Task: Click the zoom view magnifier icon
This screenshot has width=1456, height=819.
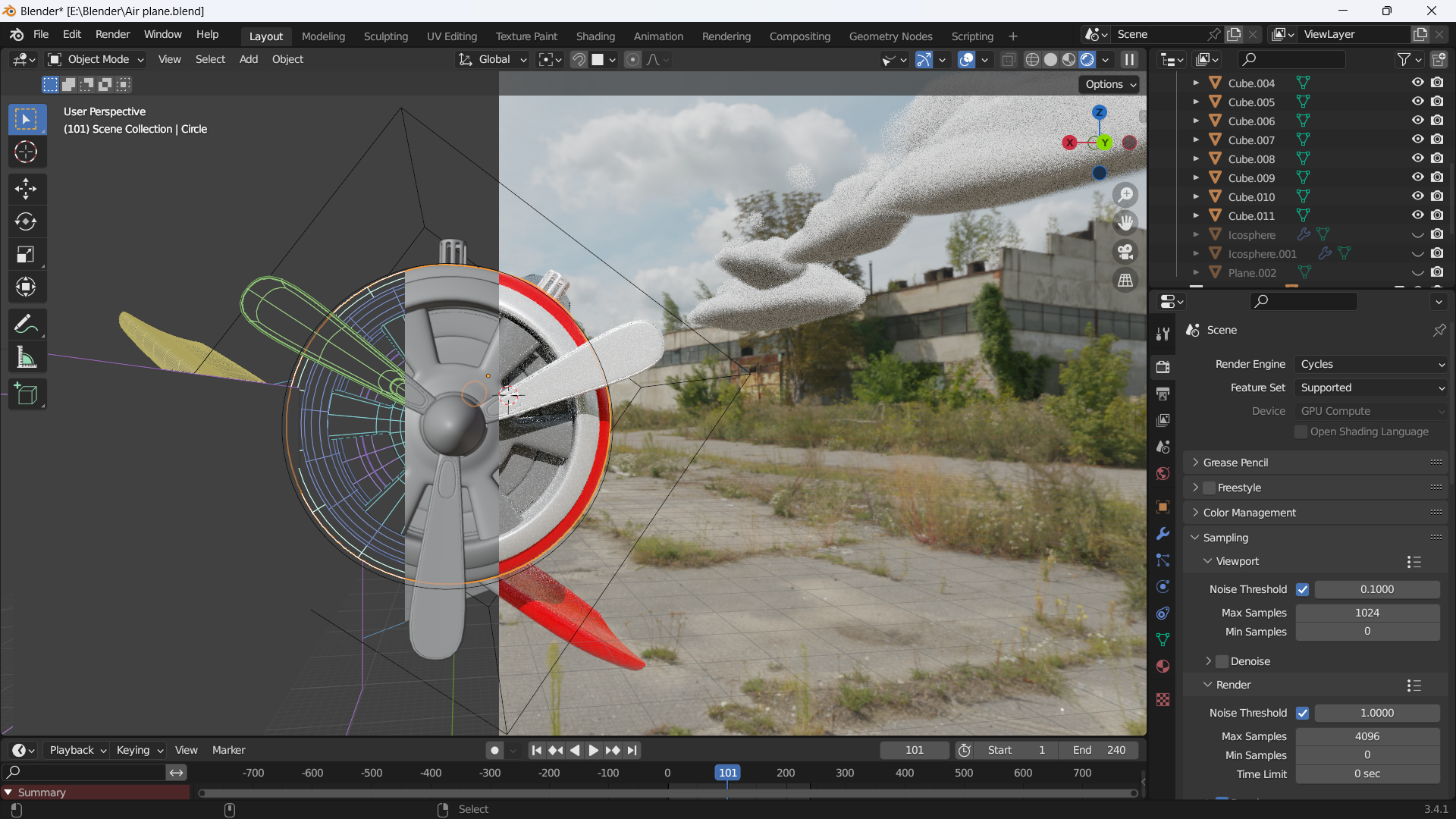Action: point(1125,195)
